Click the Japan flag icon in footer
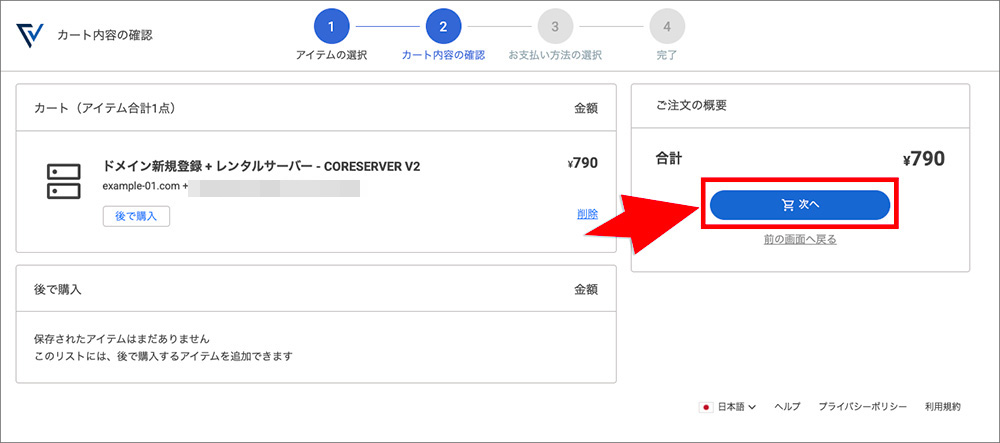Image resolution: width=1000 pixels, height=443 pixels. point(706,407)
